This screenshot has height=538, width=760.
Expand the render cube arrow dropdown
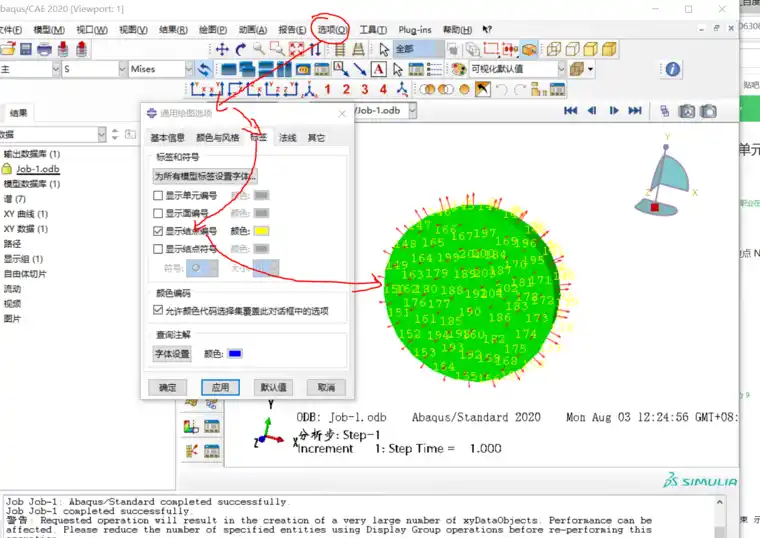click(590, 69)
